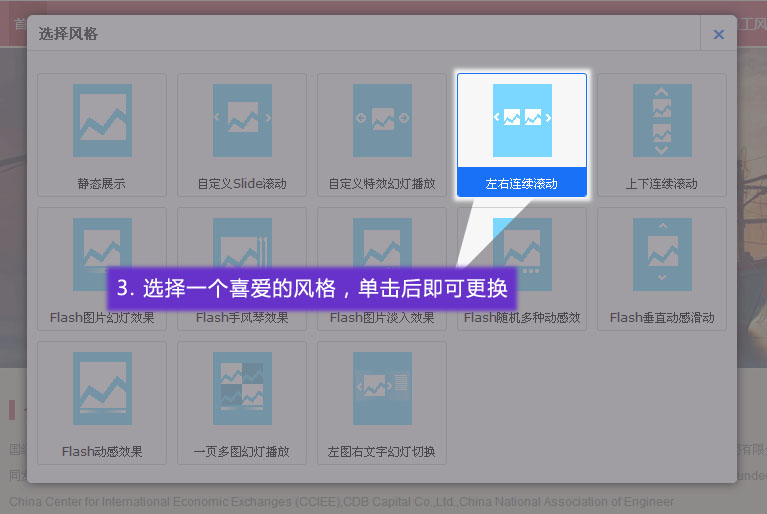This screenshot has height=514, width=767.
Task: Choose the 自定义Slide滚动 style icon
Action: (x=242, y=120)
